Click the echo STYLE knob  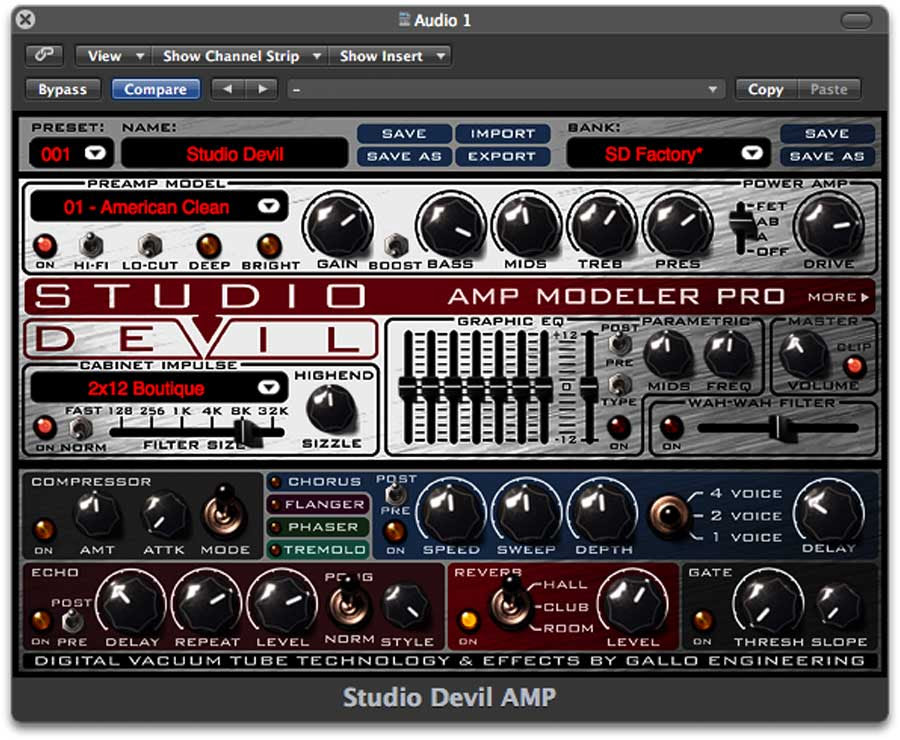click(x=406, y=606)
